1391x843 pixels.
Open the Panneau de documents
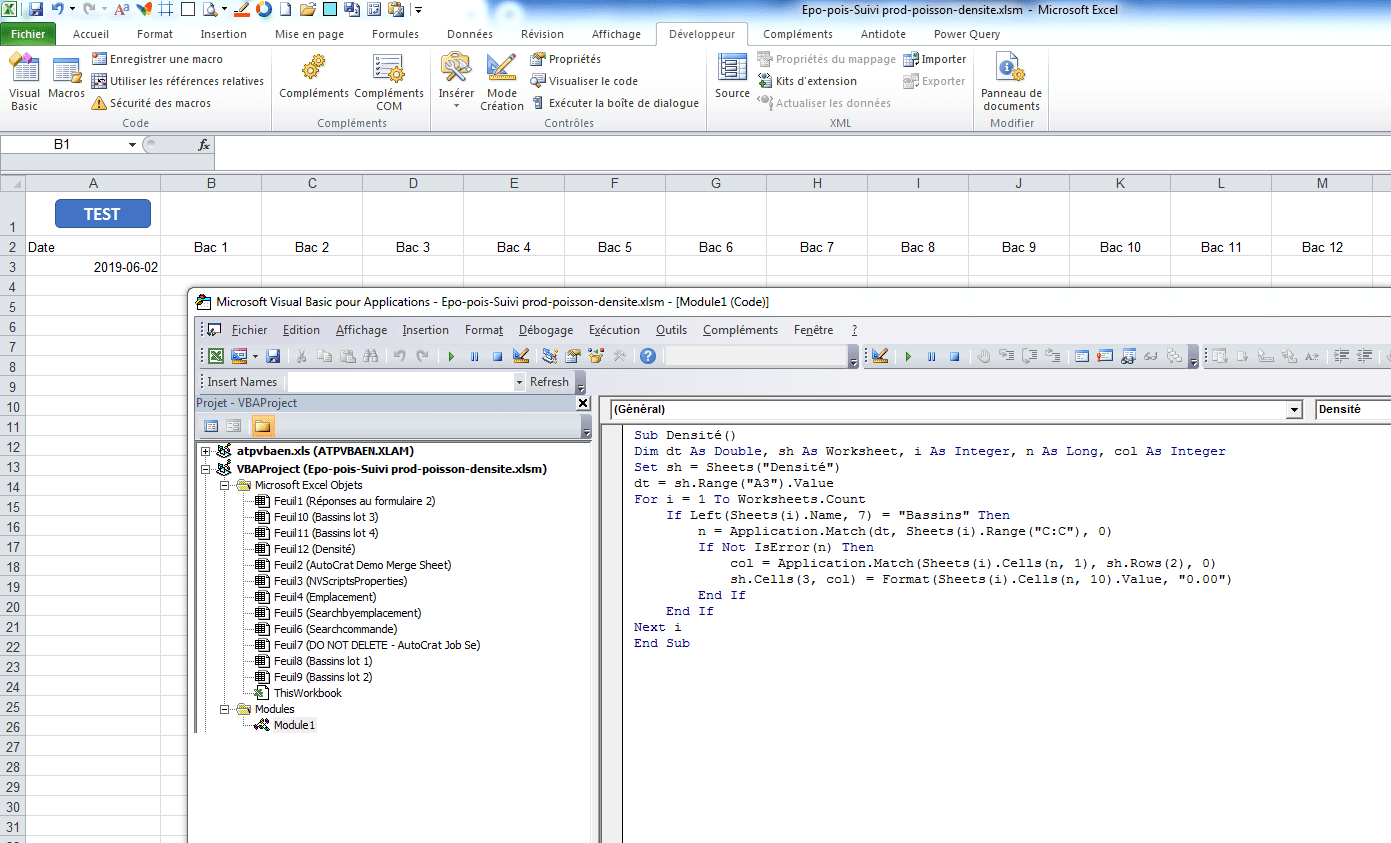point(1011,81)
